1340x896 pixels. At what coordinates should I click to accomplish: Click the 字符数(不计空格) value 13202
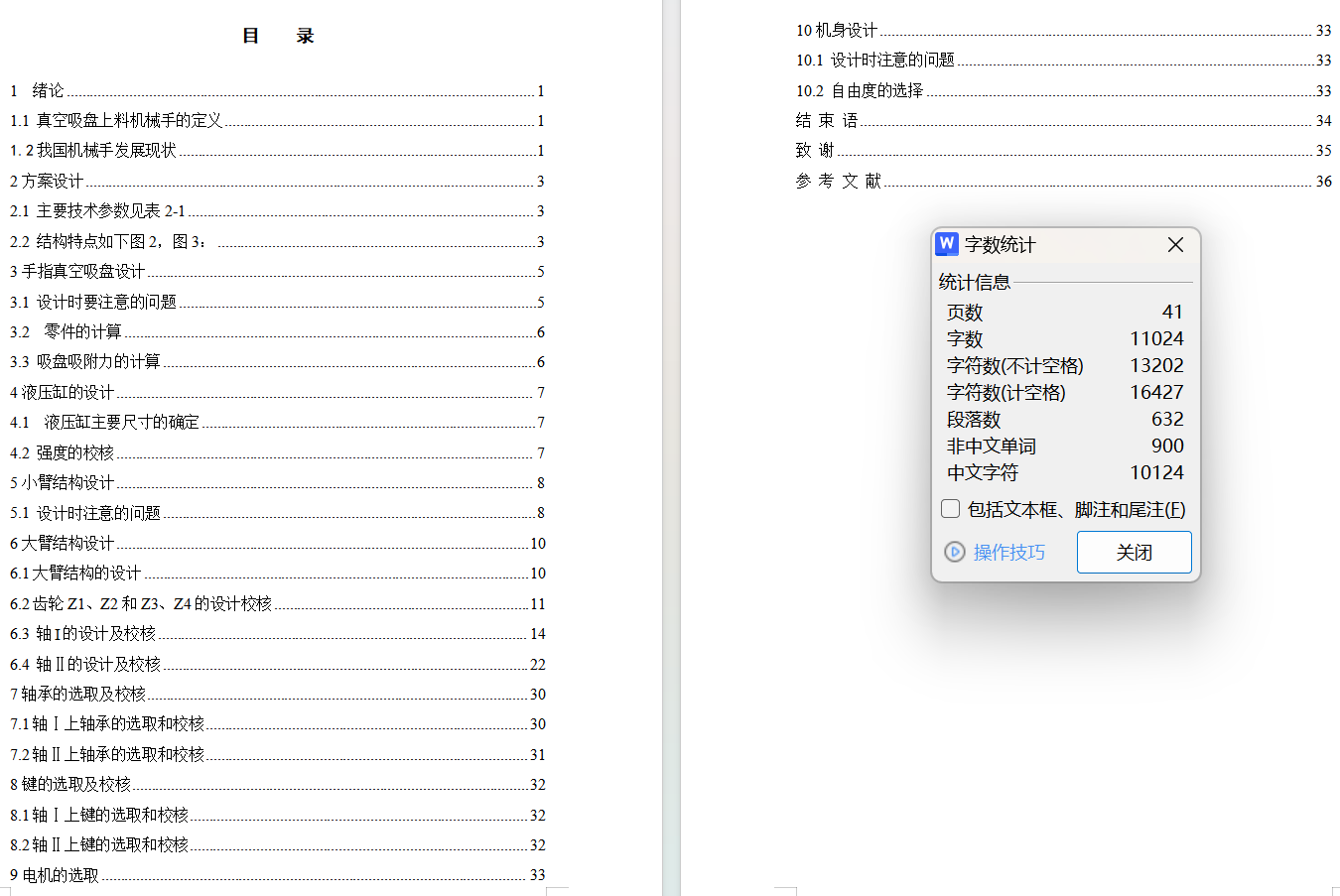[1156, 365]
